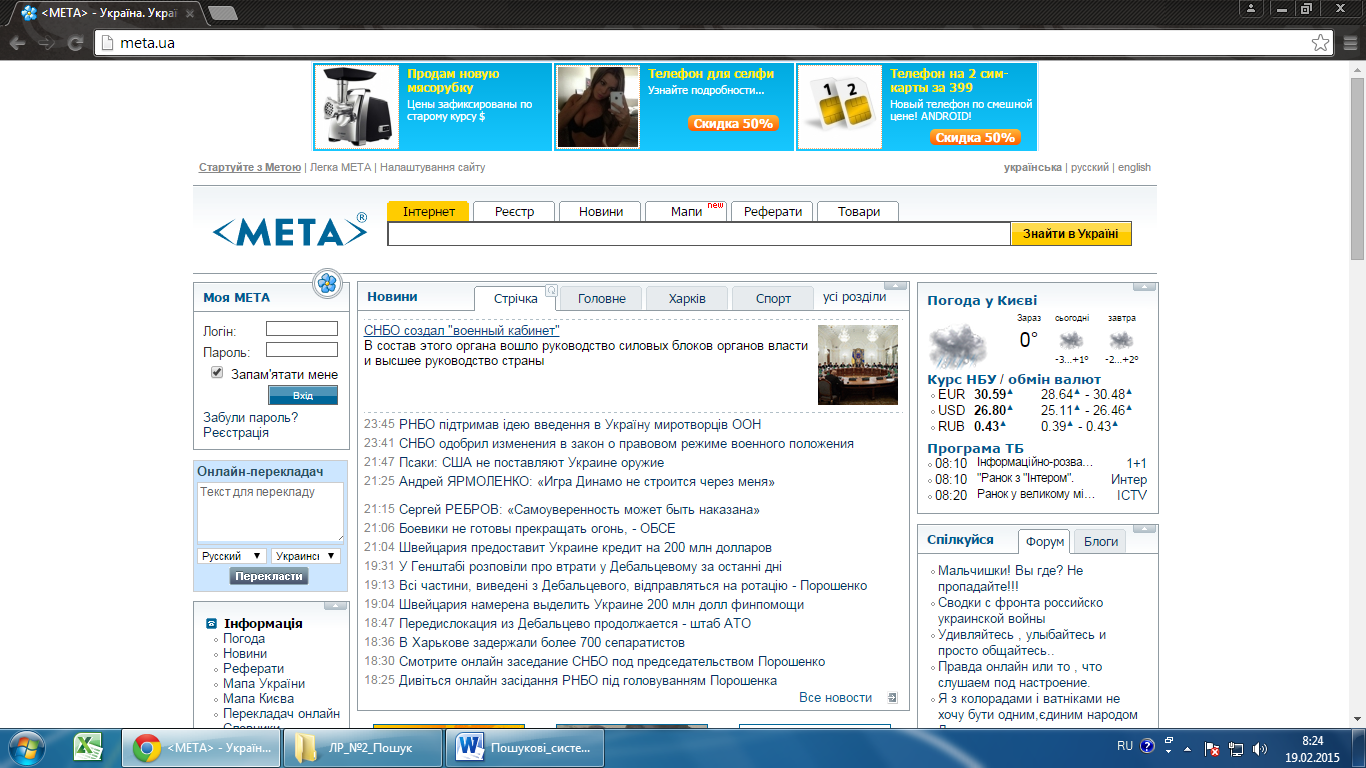1366x768 pixels.
Task: Click the network icon in system tray
Action: (x=1236, y=747)
